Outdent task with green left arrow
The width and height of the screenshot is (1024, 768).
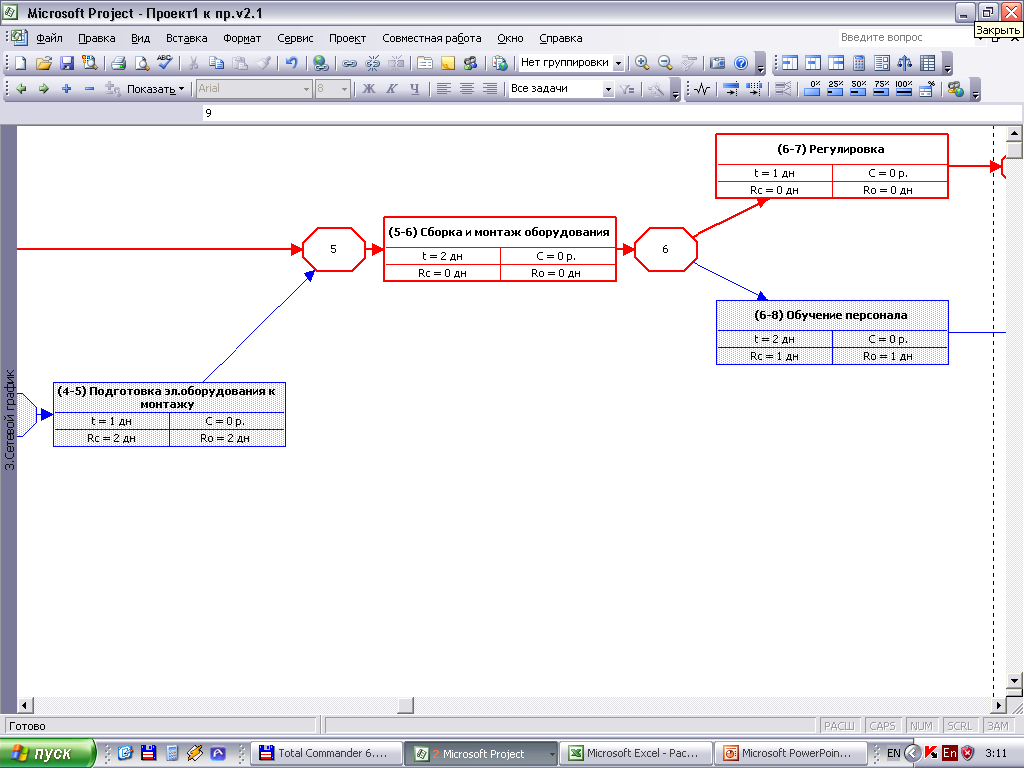pyautogui.click(x=21, y=89)
